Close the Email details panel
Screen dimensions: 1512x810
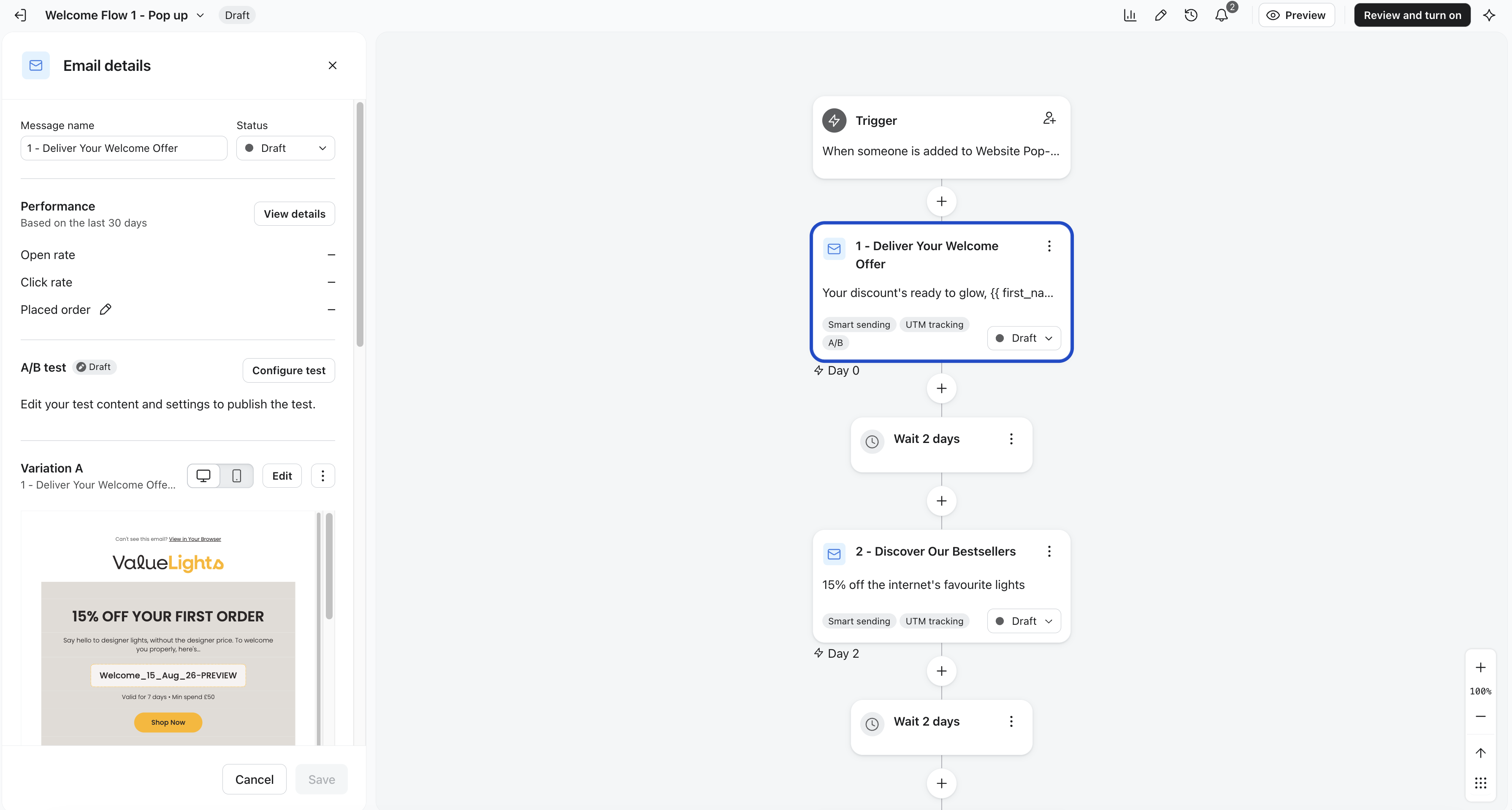pos(333,66)
